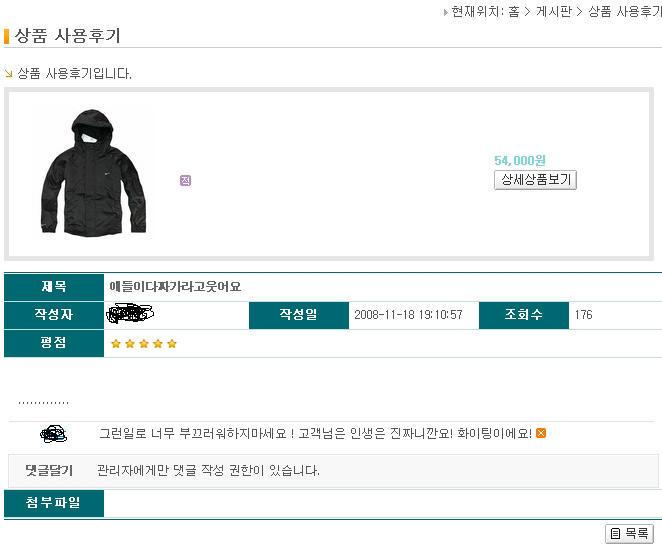The width and height of the screenshot is (662, 553).
Task: Click the 54,000원 price text
Action: click(x=520, y=160)
